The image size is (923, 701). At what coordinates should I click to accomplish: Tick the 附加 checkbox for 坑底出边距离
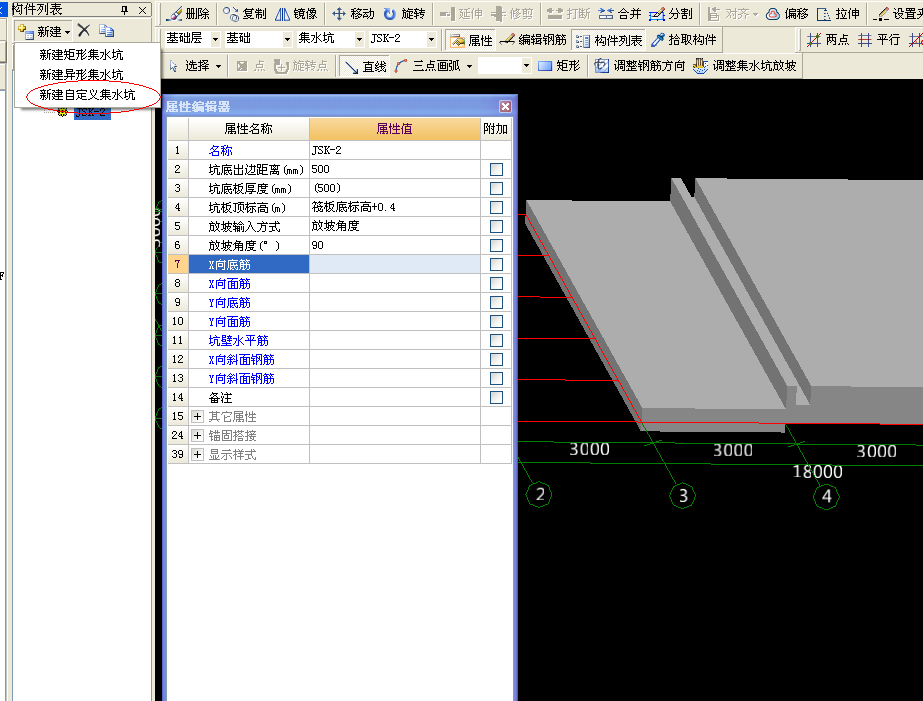coord(496,170)
